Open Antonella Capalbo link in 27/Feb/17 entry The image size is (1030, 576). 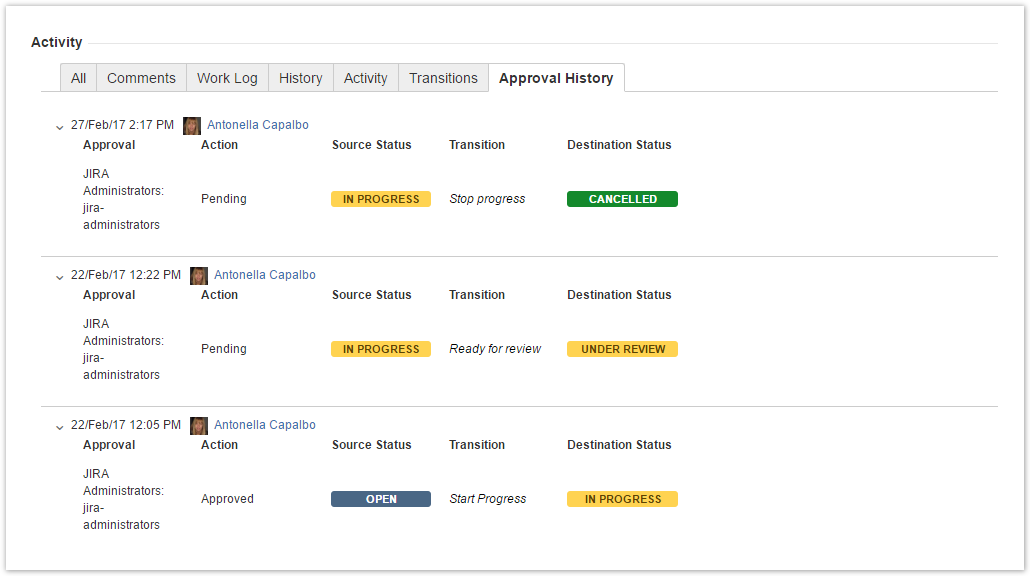point(258,125)
